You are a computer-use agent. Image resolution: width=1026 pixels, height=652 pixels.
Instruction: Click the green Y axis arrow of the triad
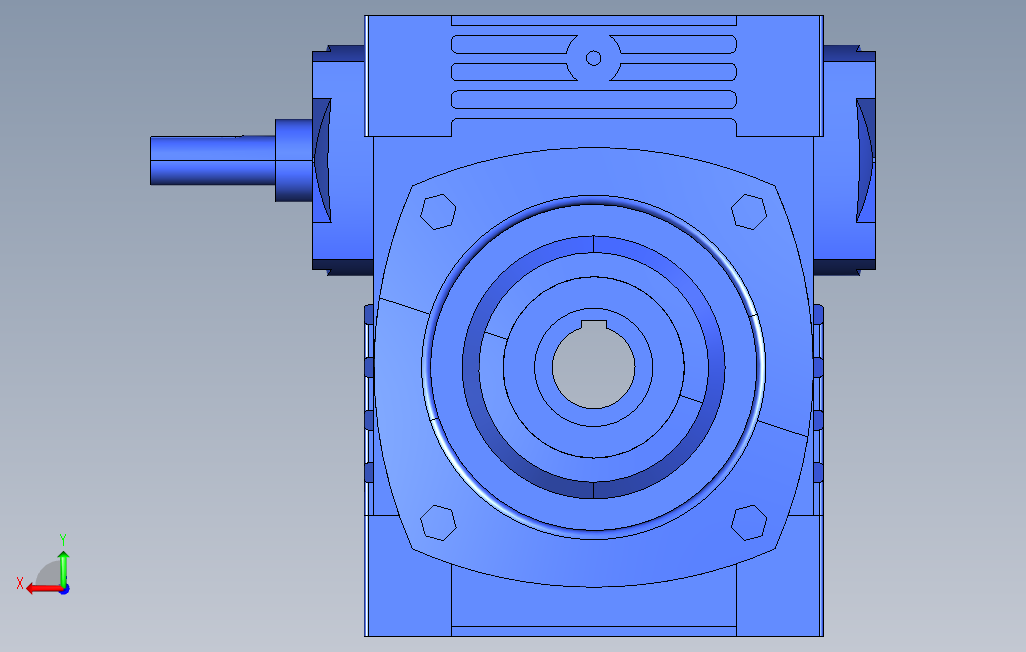(63, 568)
